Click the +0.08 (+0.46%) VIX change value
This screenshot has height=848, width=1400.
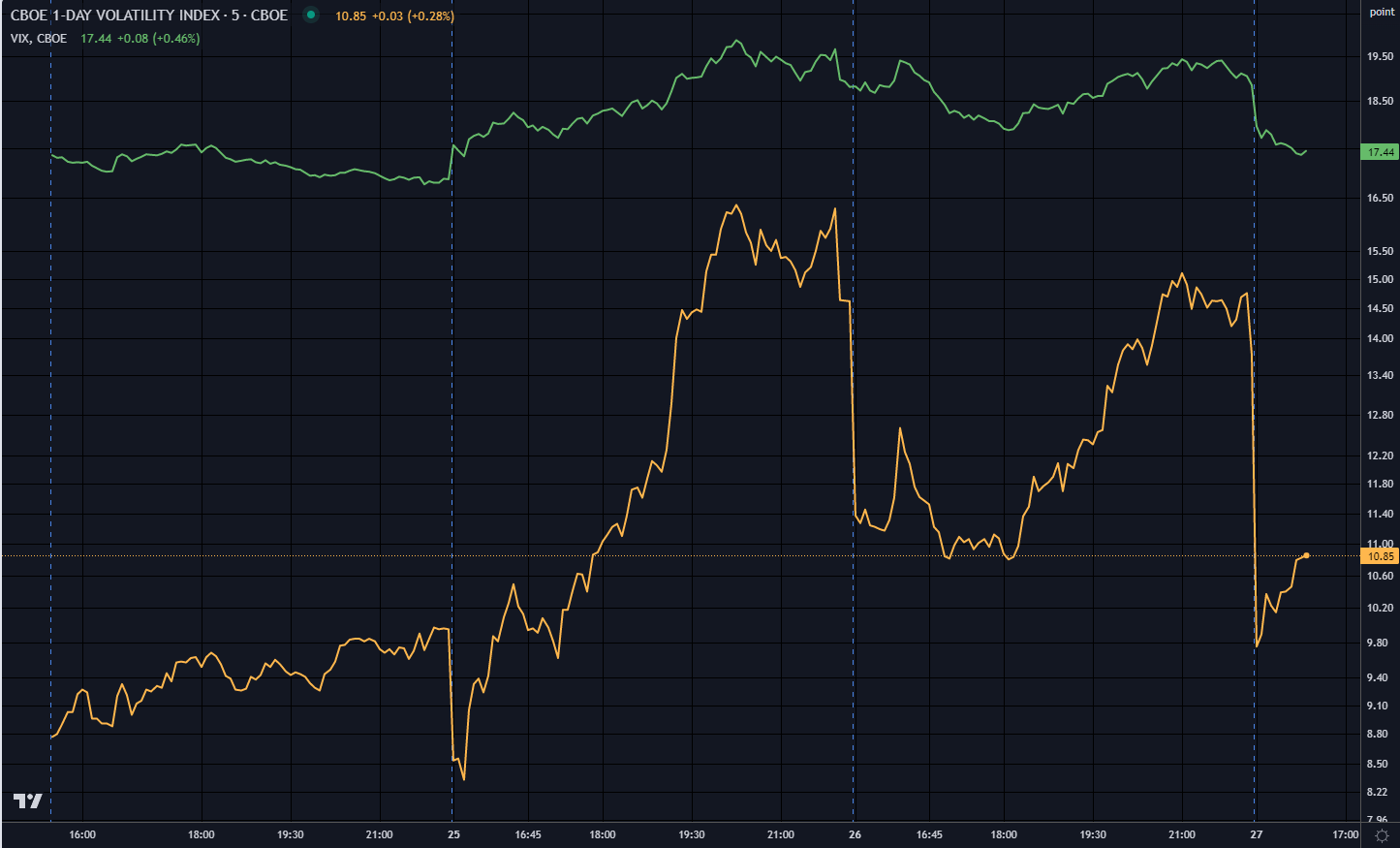(158, 39)
